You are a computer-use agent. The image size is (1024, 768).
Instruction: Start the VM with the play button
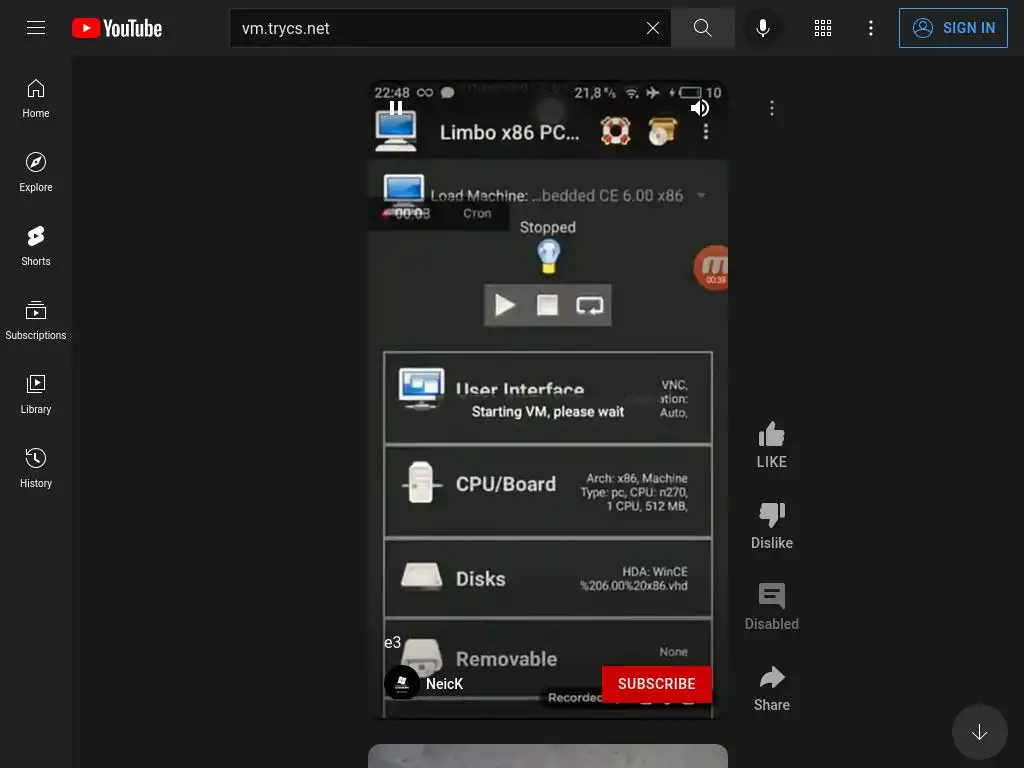pos(505,305)
